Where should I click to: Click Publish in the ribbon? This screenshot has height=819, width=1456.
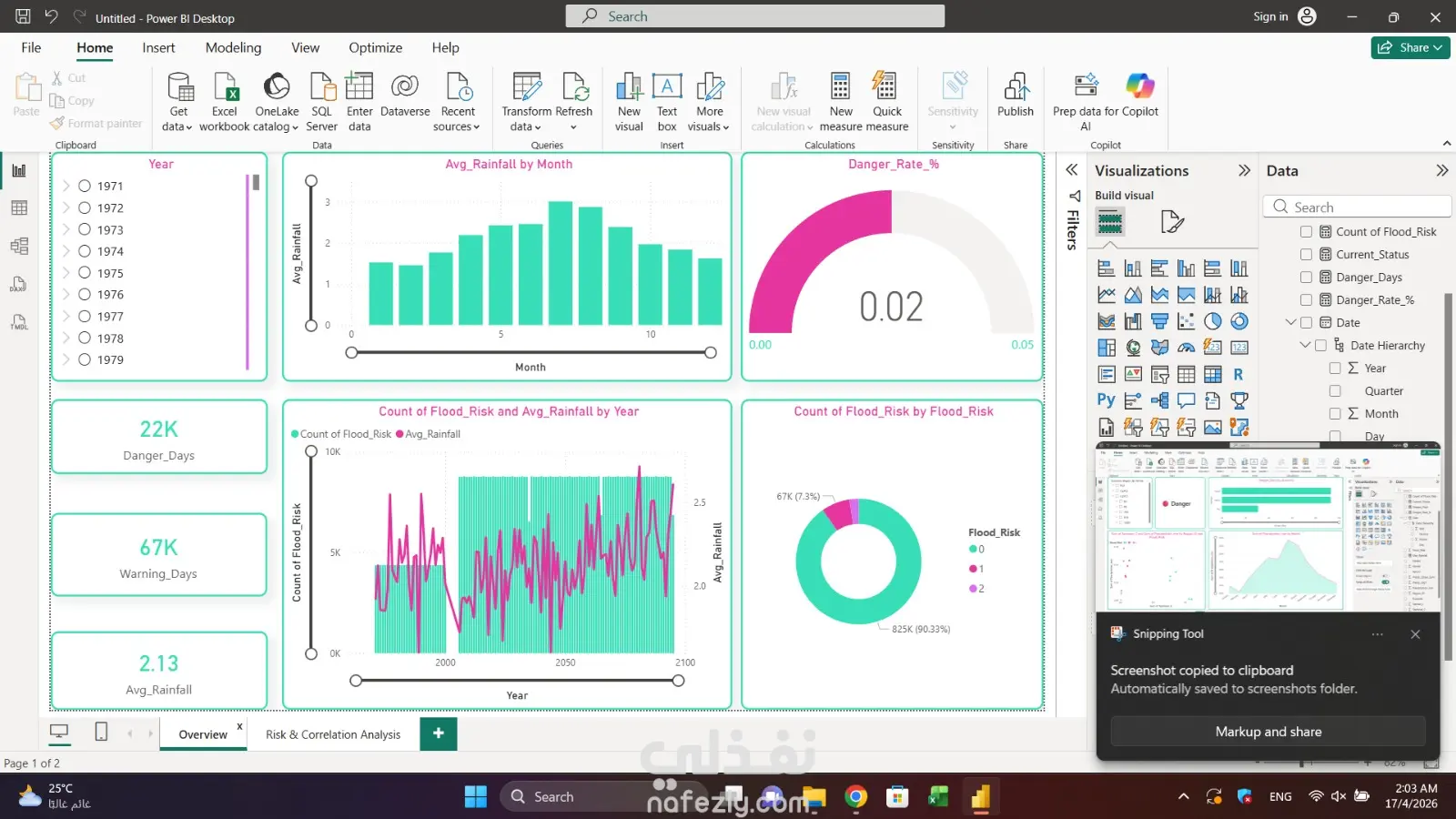click(1016, 96)
